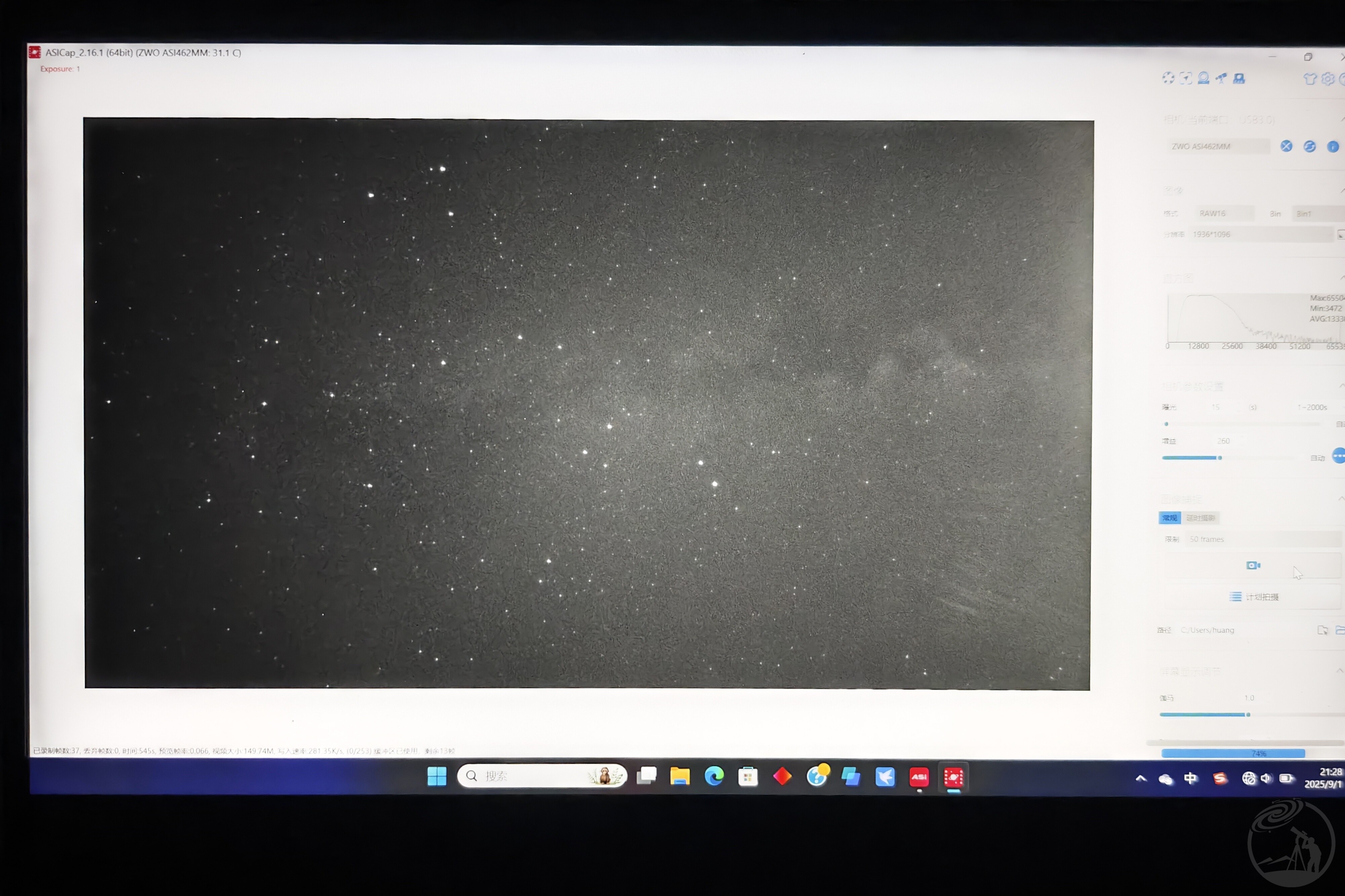Click the active ASICap taskbar icon
Image resolution: width=1345 pixels, height=896 pixels.
(x=953, y=778)
